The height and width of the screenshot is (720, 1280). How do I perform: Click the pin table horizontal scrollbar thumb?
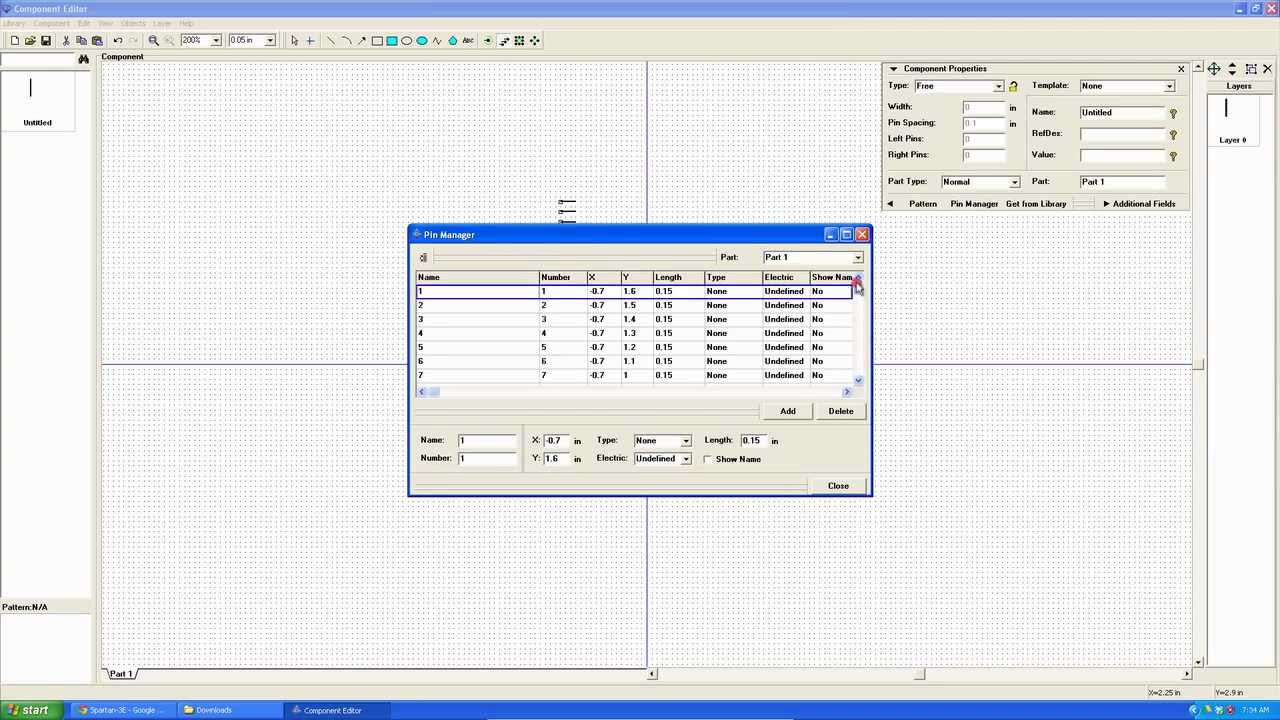(434, 392)
